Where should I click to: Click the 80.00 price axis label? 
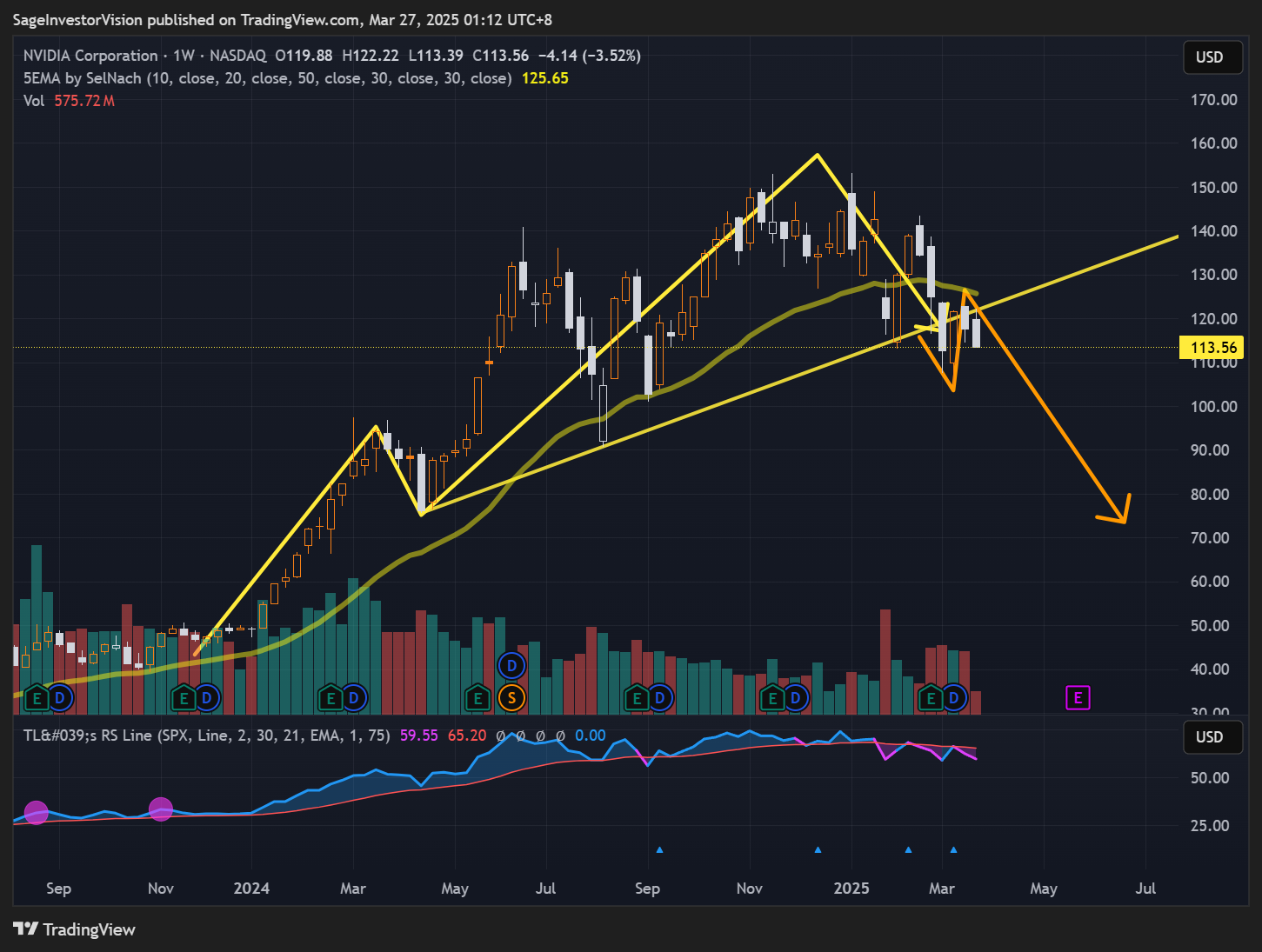click(1210, 495)
